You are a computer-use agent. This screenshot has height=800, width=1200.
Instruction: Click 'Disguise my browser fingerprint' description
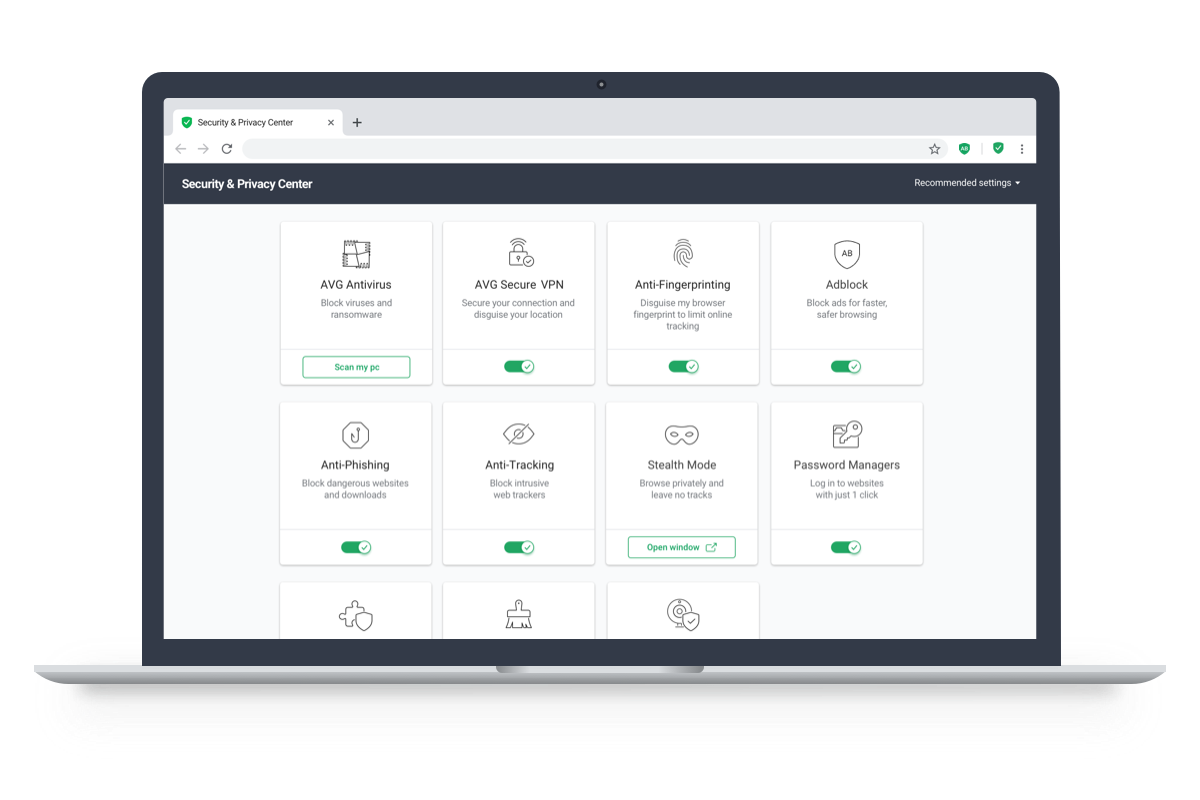[x=683, y=314]
